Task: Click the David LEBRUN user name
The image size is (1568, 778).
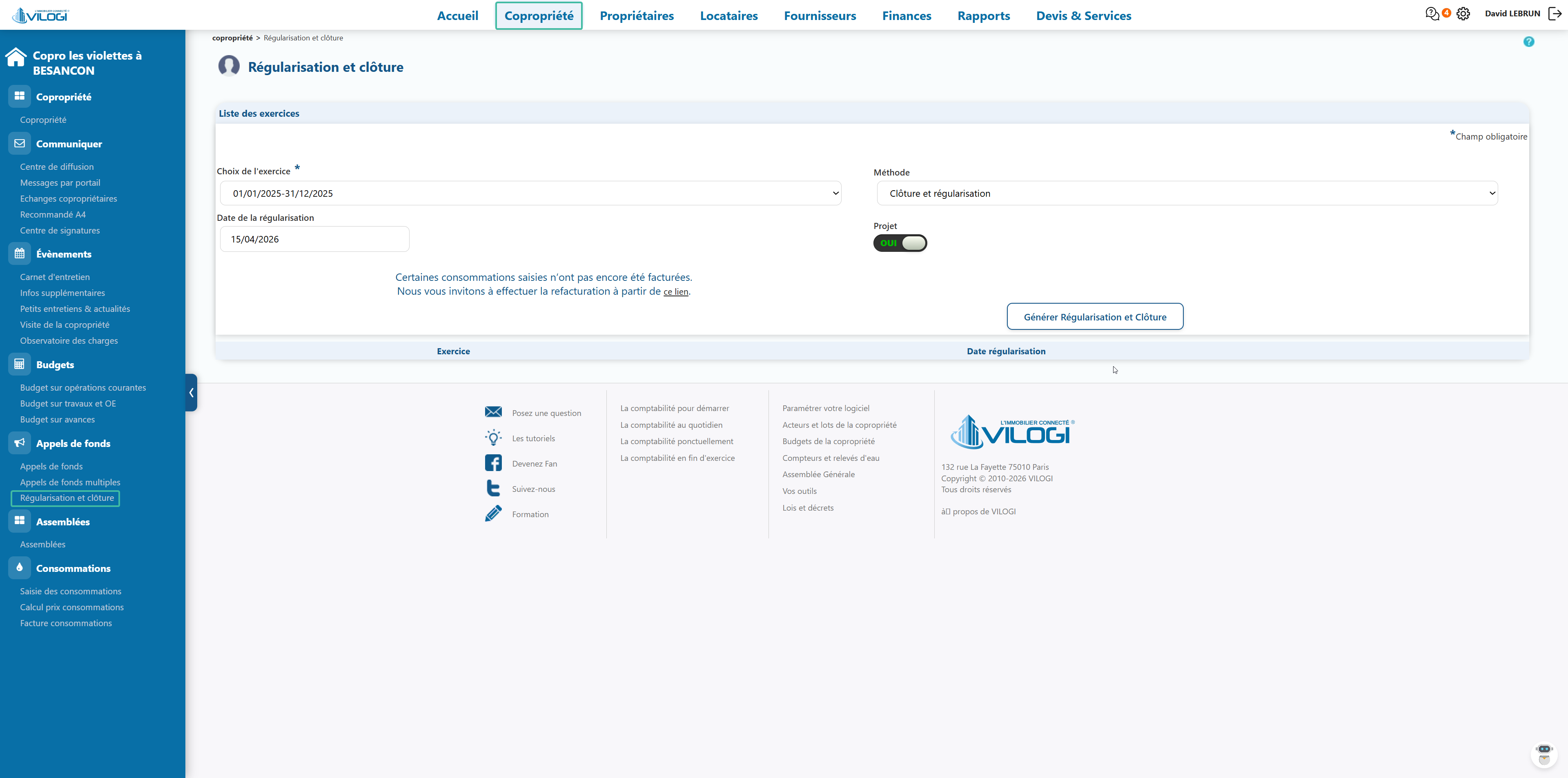Action: 1512,13
